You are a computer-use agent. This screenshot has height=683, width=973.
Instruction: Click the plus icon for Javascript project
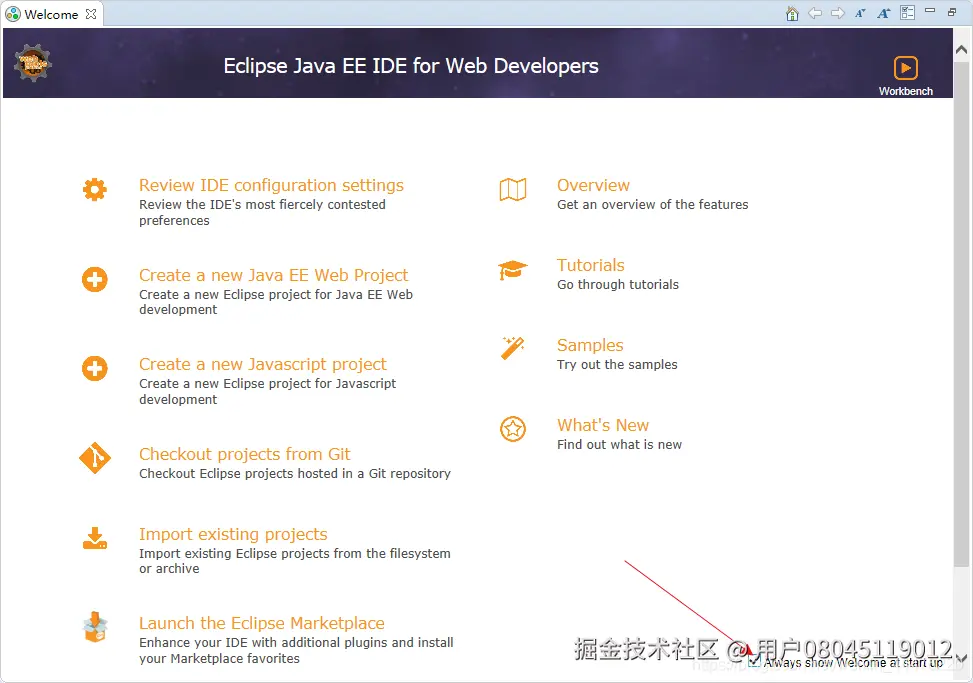tap(94, 368)
